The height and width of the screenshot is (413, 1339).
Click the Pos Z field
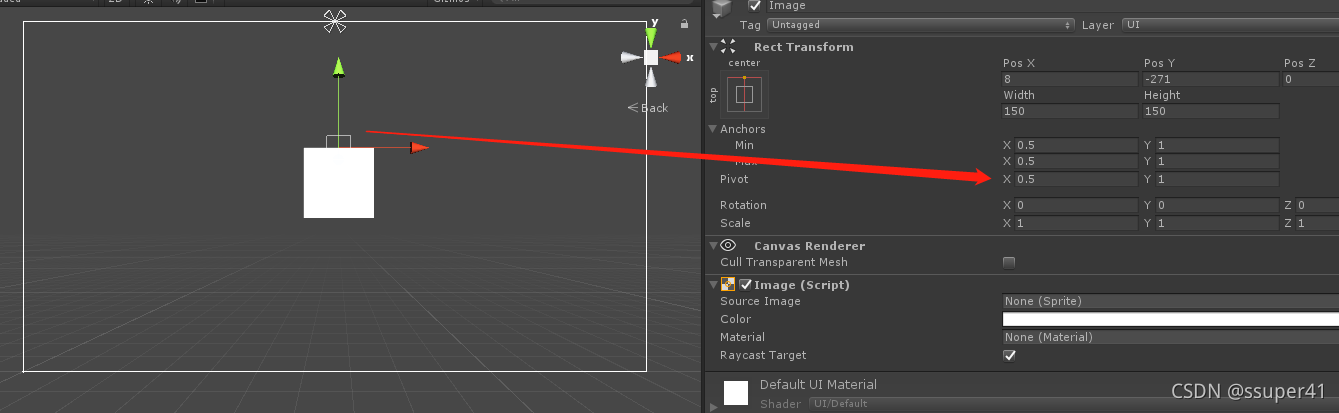[x=1312, y=79]
